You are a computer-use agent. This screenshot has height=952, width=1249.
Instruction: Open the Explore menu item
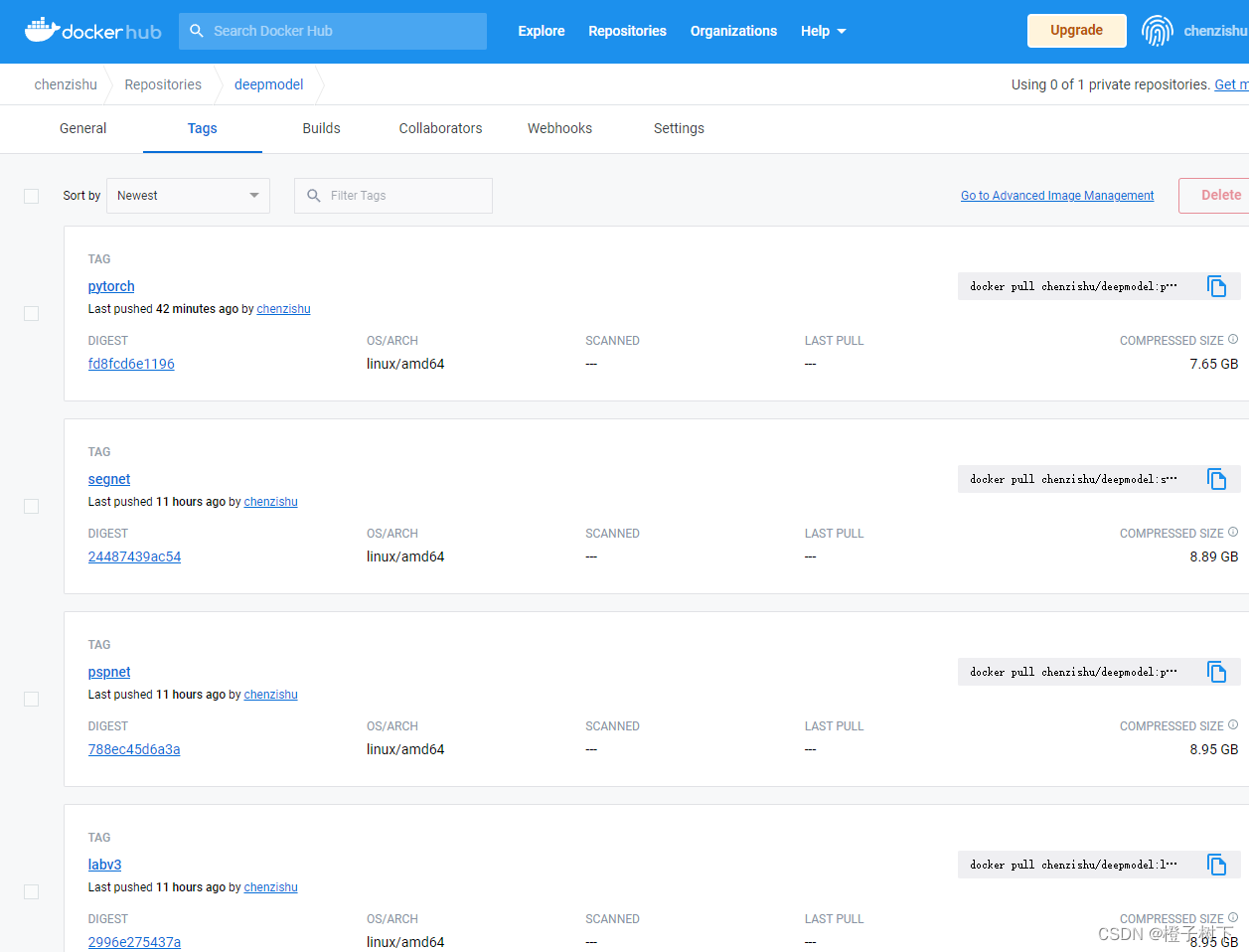coord(541,31)
